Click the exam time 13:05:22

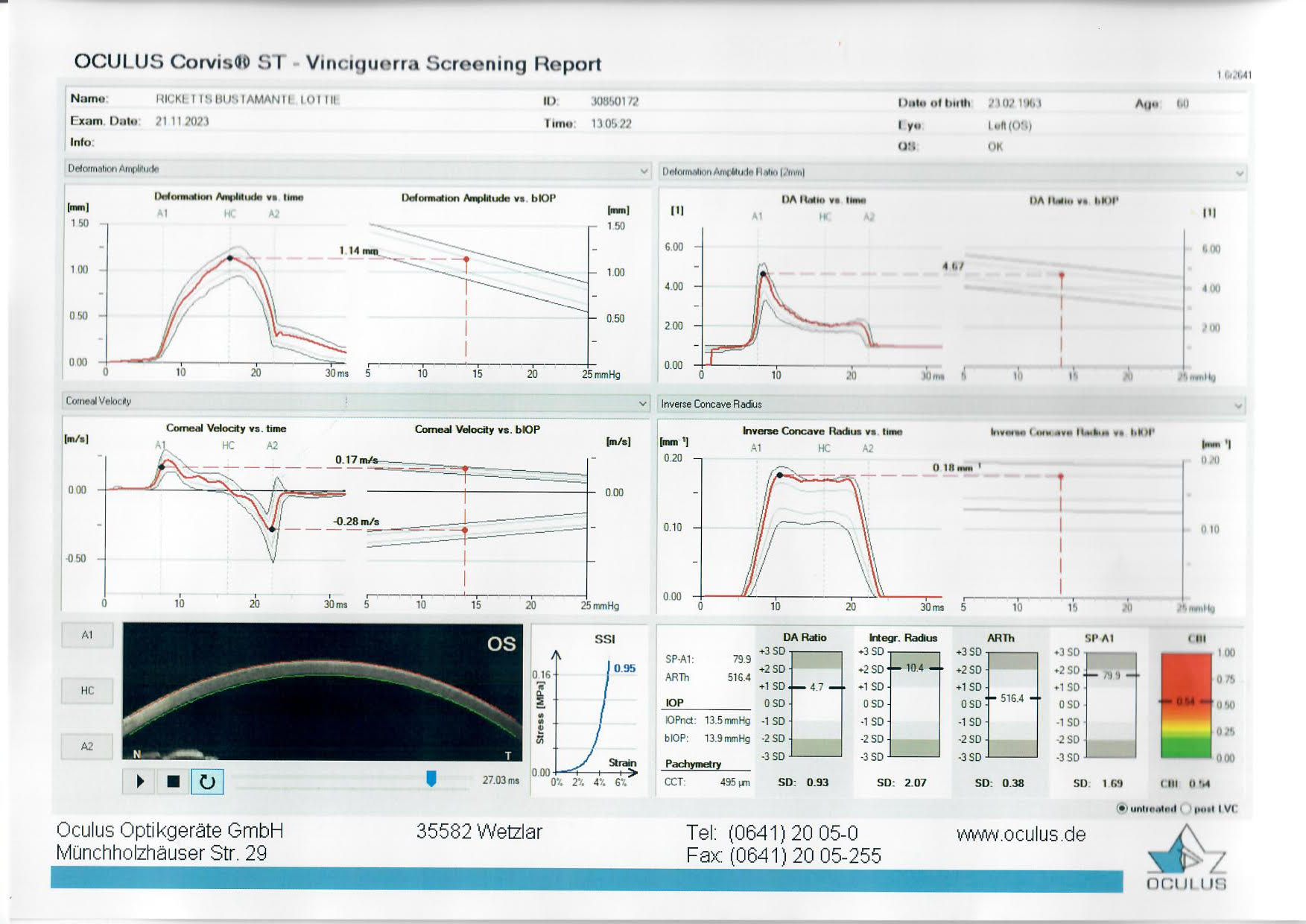(x=611, y=124)
